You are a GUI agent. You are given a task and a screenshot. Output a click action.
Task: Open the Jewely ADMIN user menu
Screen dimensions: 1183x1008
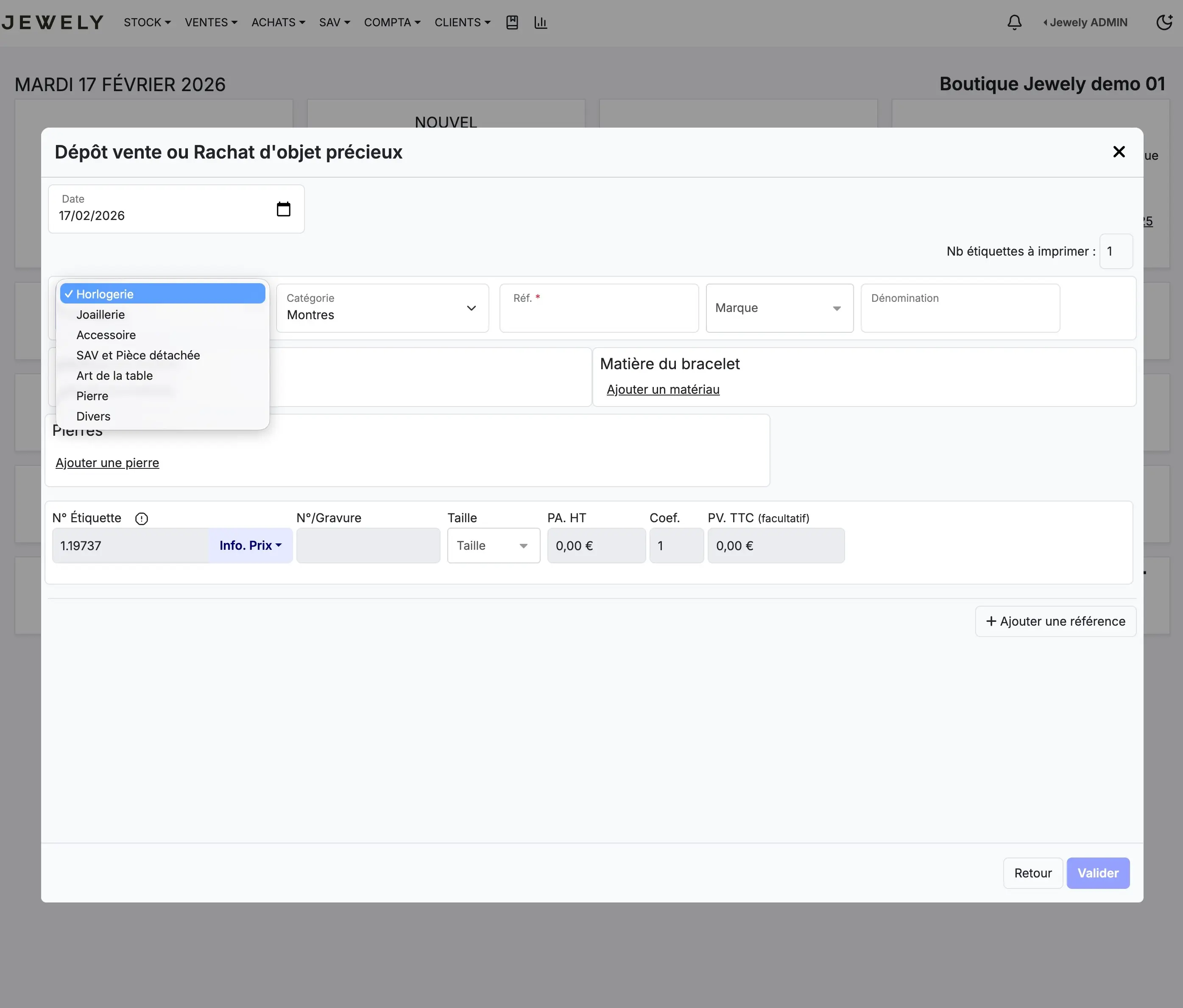point(1085,22)
